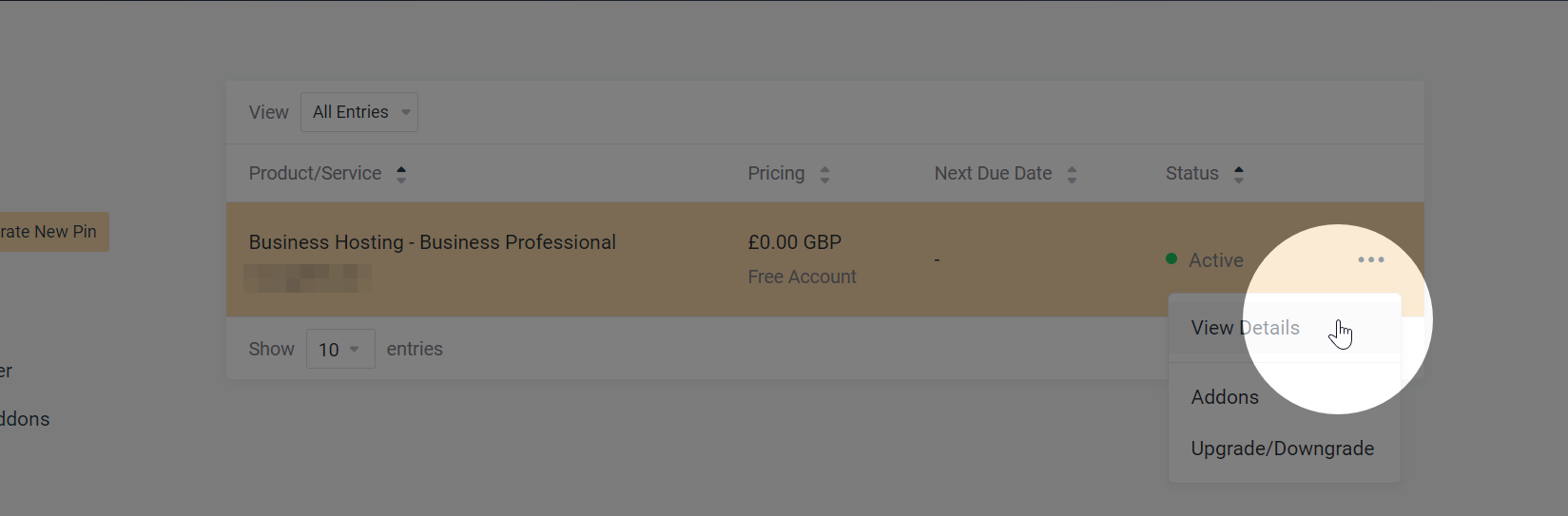The height and width of the screenshot is (516, 1568).
Task: Sort by Status column arrows
Action: pyautogui.click(x=1238, y=174)
